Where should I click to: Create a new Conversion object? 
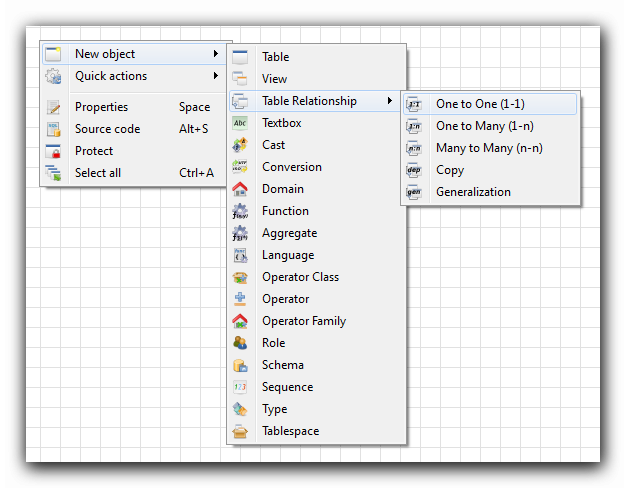point(316,167)
